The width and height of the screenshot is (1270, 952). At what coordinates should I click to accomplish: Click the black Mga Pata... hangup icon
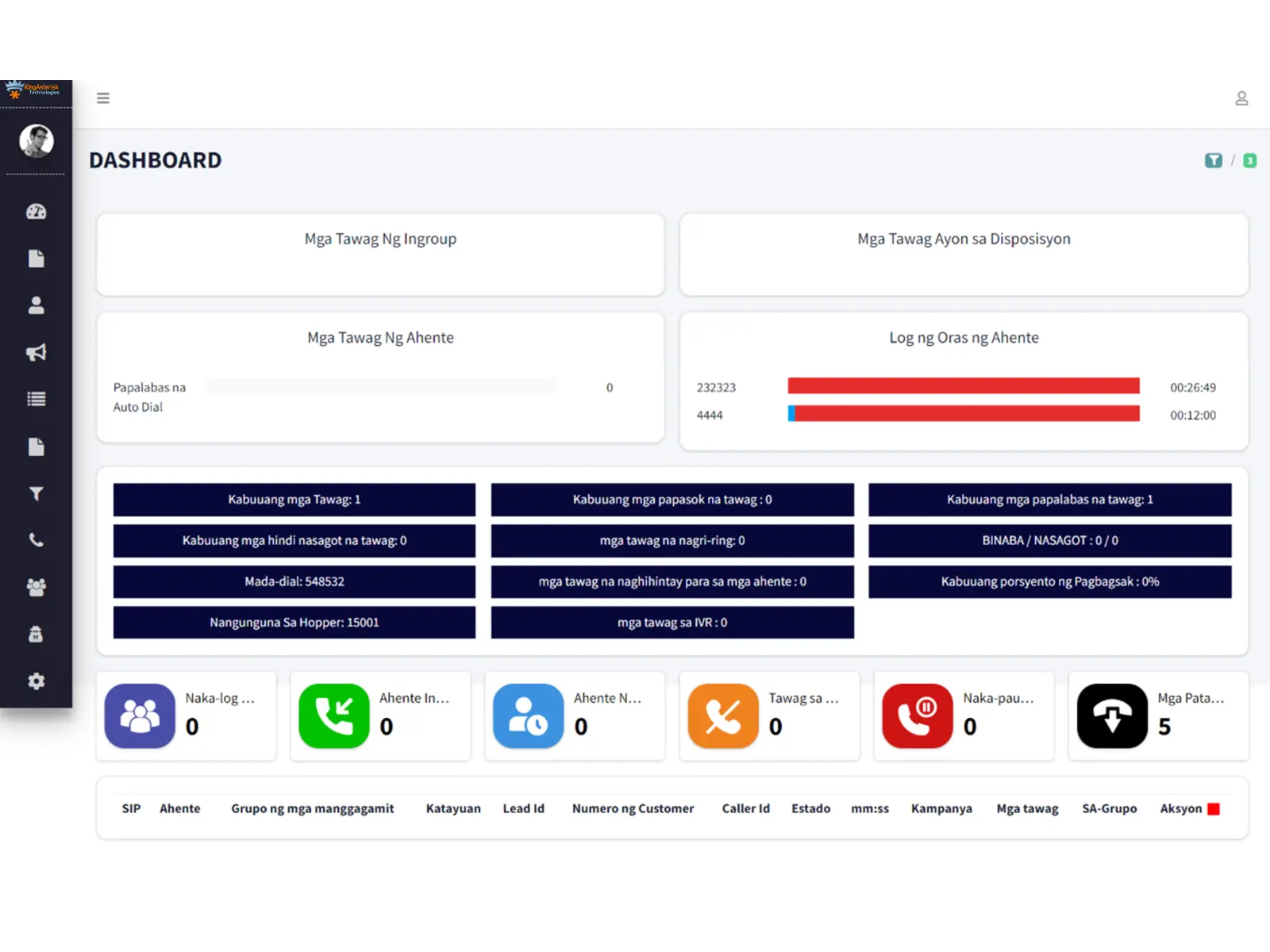coord(1112,716)
